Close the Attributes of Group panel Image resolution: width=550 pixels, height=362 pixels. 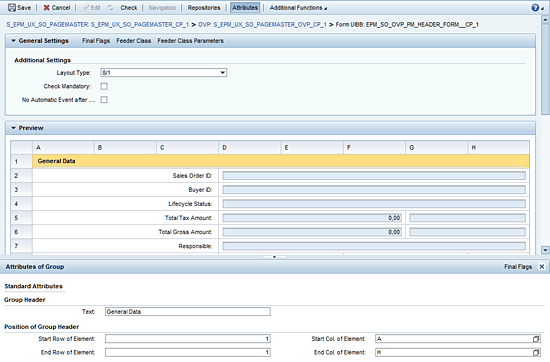click(x=542, y=267)
